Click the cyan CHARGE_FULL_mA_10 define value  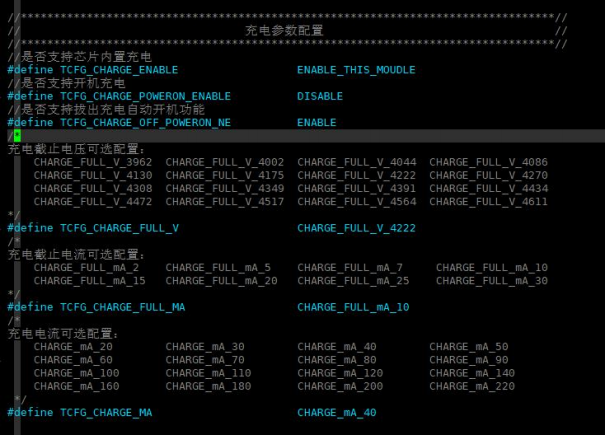[353, 307]
